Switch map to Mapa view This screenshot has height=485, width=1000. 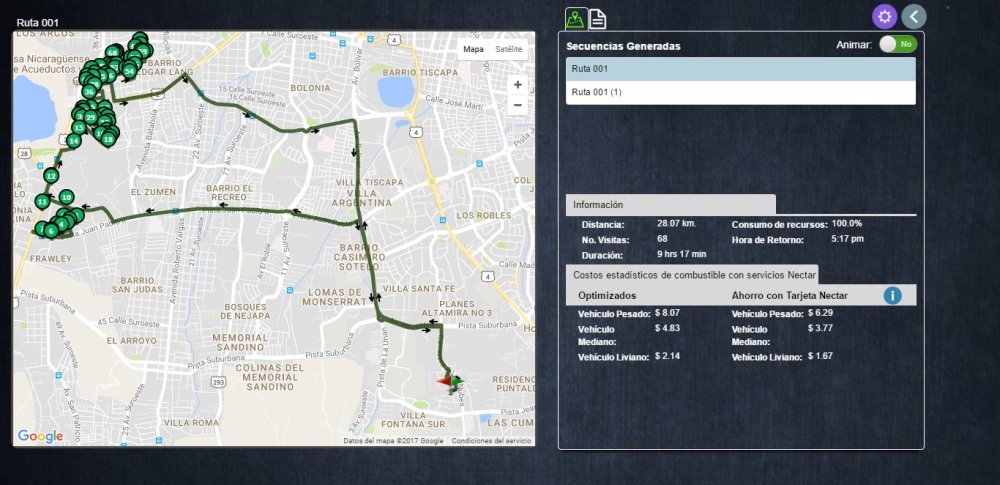(473, 49)
